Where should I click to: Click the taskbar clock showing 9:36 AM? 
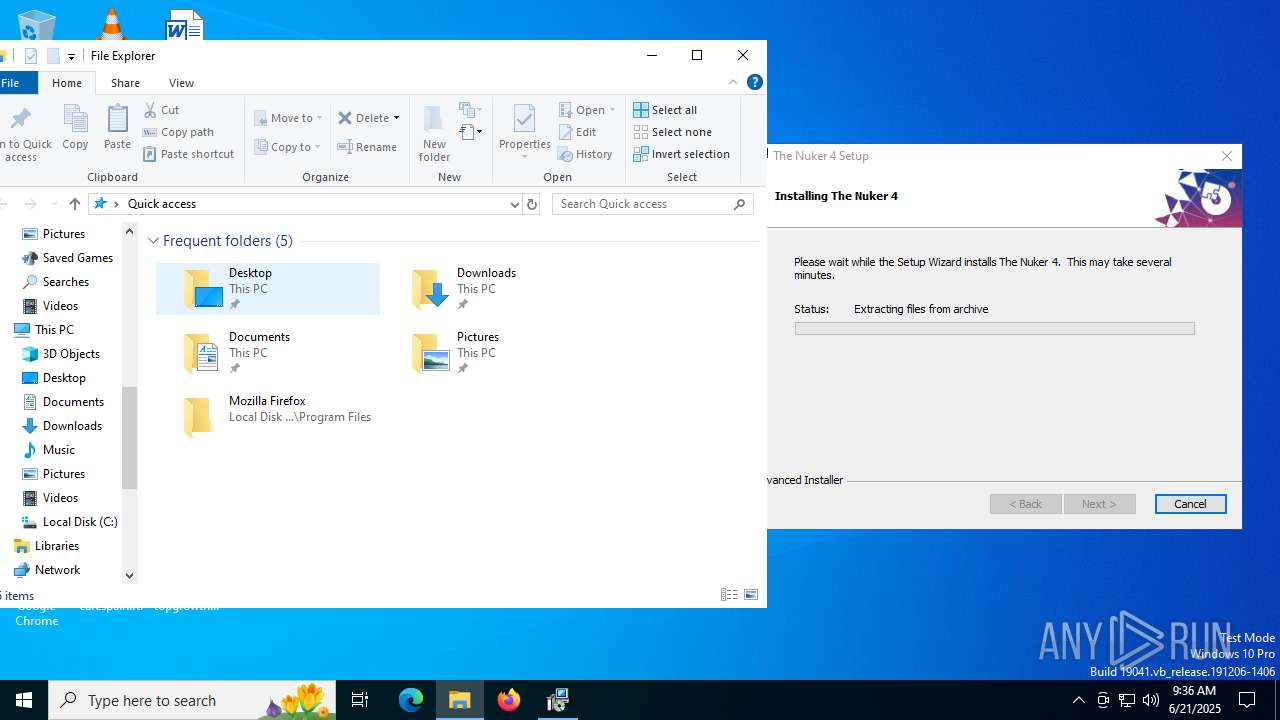coord(1194,700)
